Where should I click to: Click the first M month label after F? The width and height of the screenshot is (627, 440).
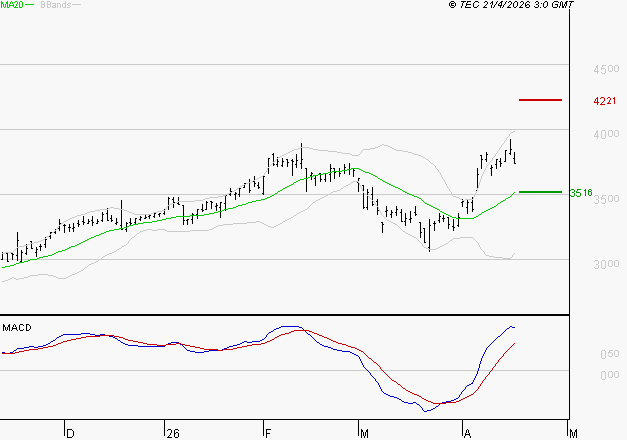coord(364,434)
